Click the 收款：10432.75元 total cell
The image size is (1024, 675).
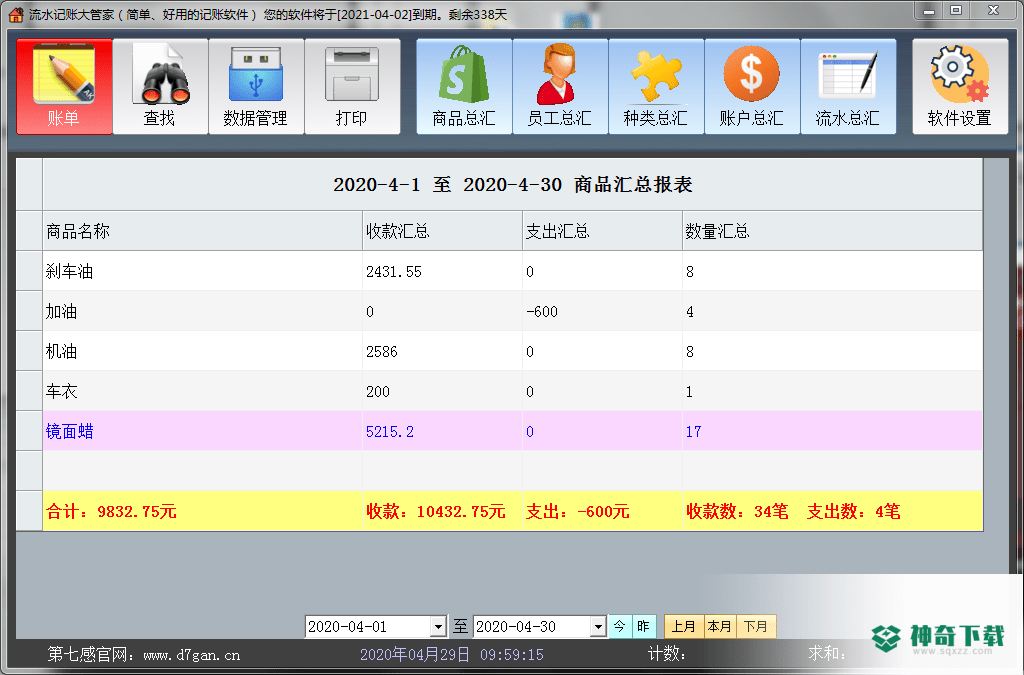(x=443, y=511)
